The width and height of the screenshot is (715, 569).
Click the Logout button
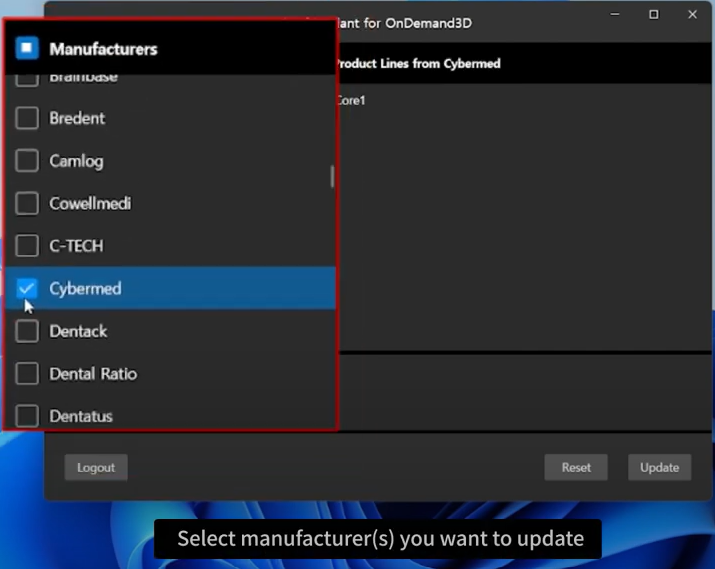tap(96, 467)
